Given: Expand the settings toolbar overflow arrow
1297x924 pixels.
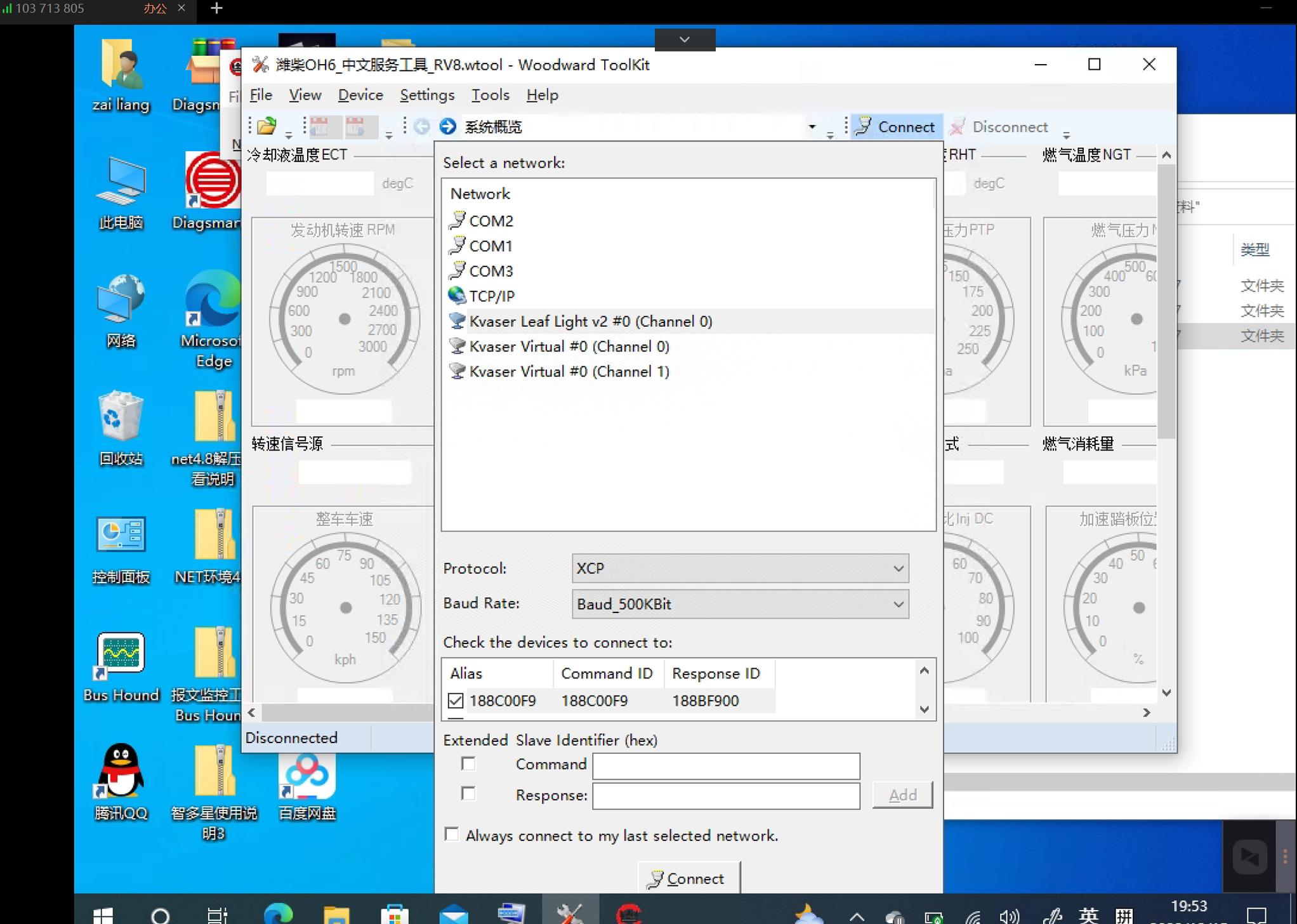Looking at the screenshot, I should click(x=389, y=135).
